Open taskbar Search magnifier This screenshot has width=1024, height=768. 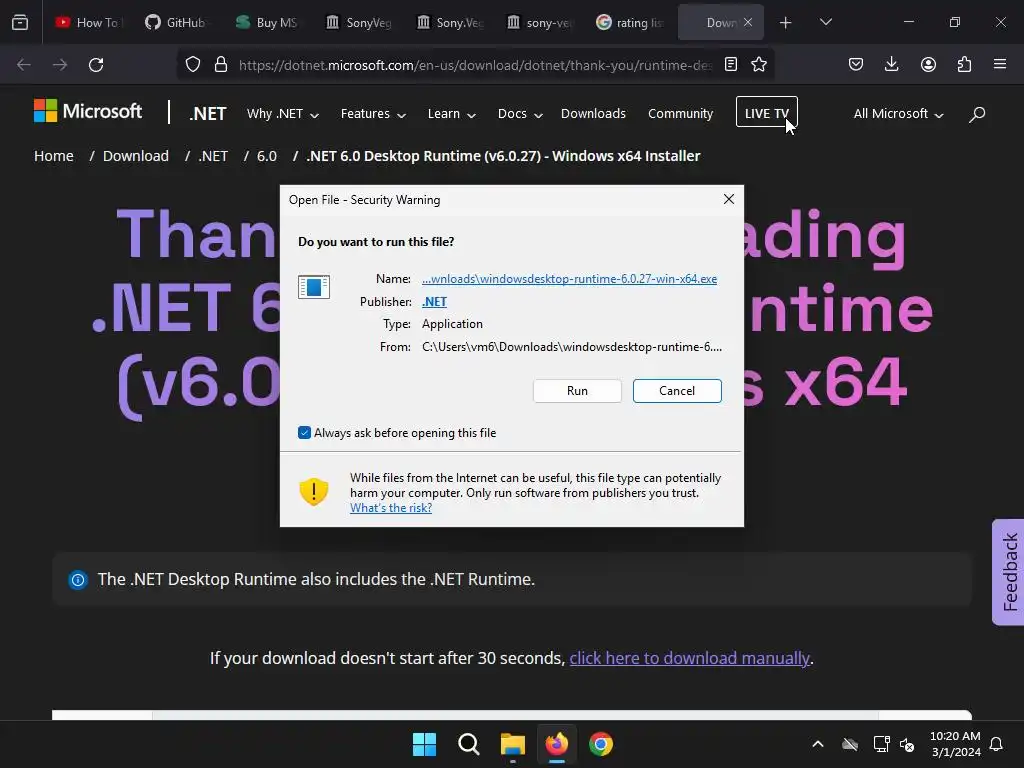(x=469, y=744)
